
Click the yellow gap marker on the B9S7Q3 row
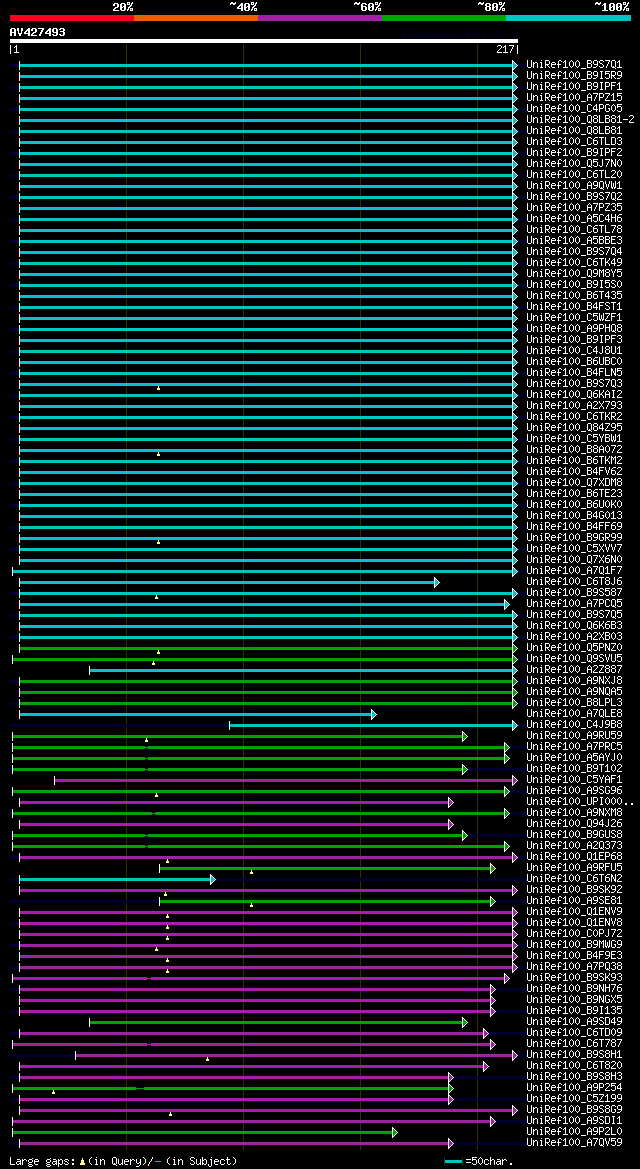pos(158,388)
